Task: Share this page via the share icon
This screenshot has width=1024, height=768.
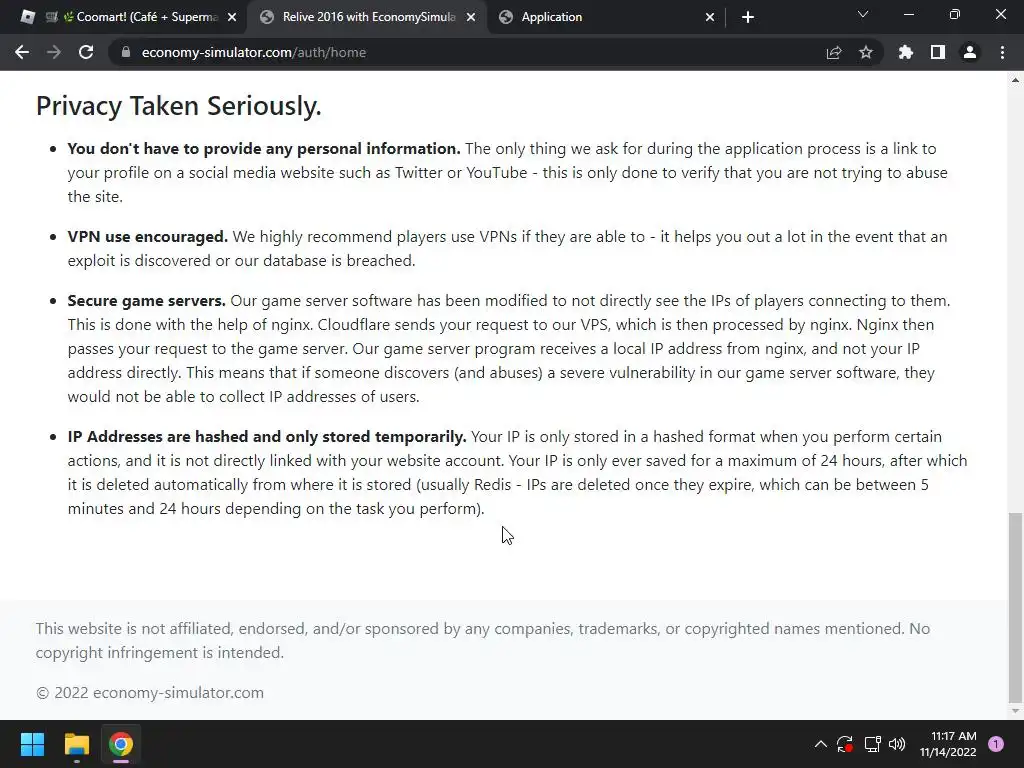Action: [x=834, y=52]
